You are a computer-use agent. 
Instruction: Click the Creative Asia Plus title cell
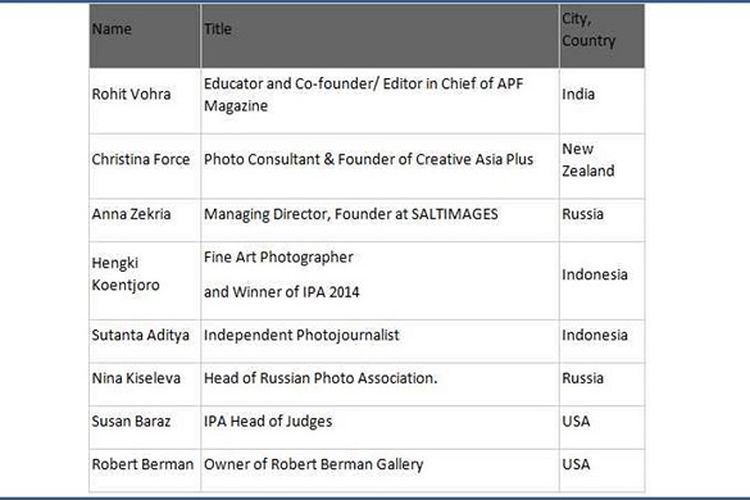tap(368, 159)
